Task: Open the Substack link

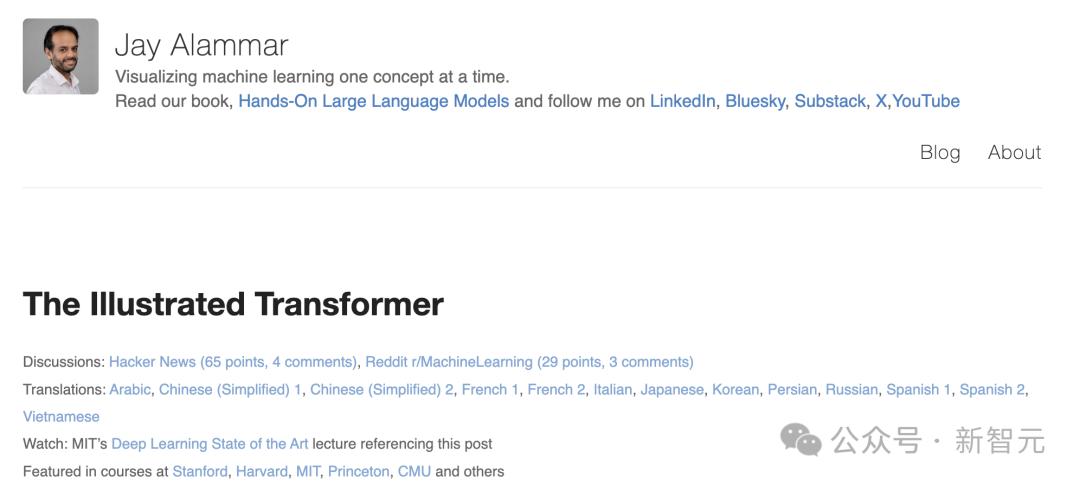Action: coord(830,101)
